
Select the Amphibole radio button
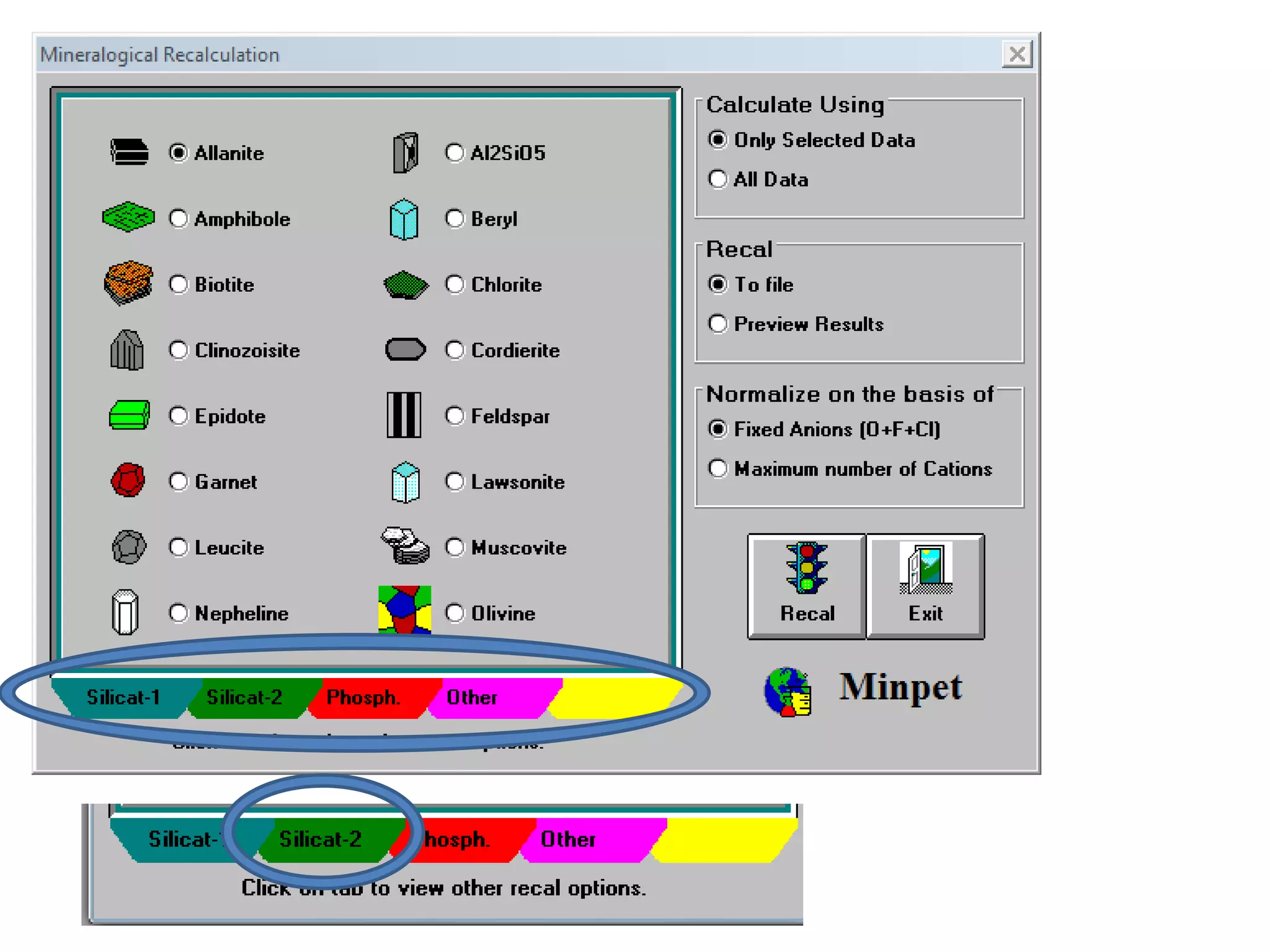[x=179, y=219]
